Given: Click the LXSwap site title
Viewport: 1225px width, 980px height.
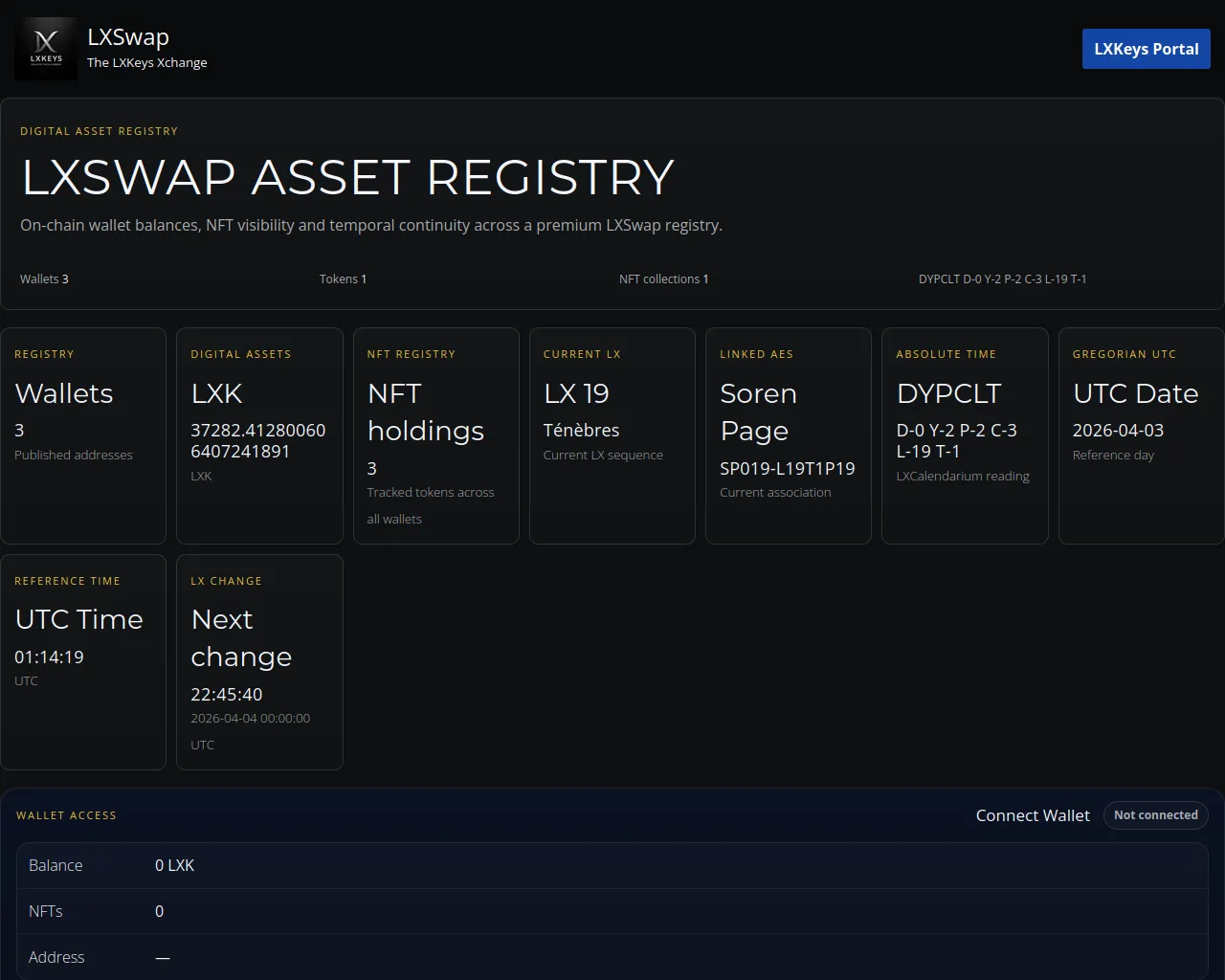Looking at the screenshot, I should pos(128,36).
